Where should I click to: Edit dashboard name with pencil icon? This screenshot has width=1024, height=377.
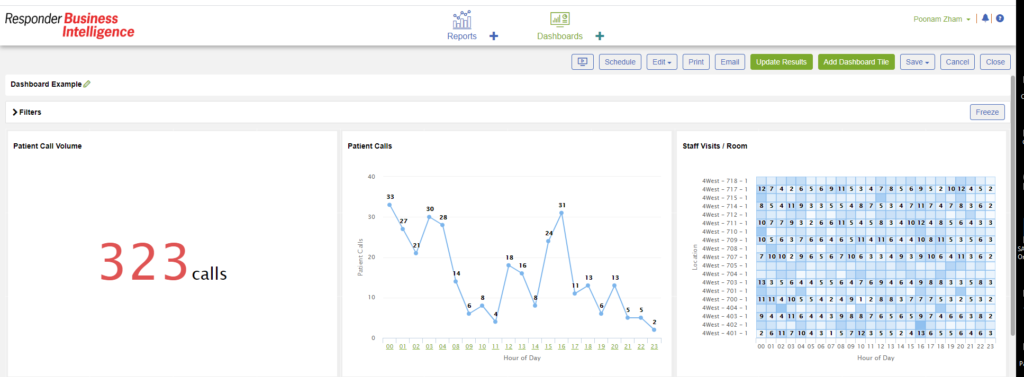pos(87,84)
